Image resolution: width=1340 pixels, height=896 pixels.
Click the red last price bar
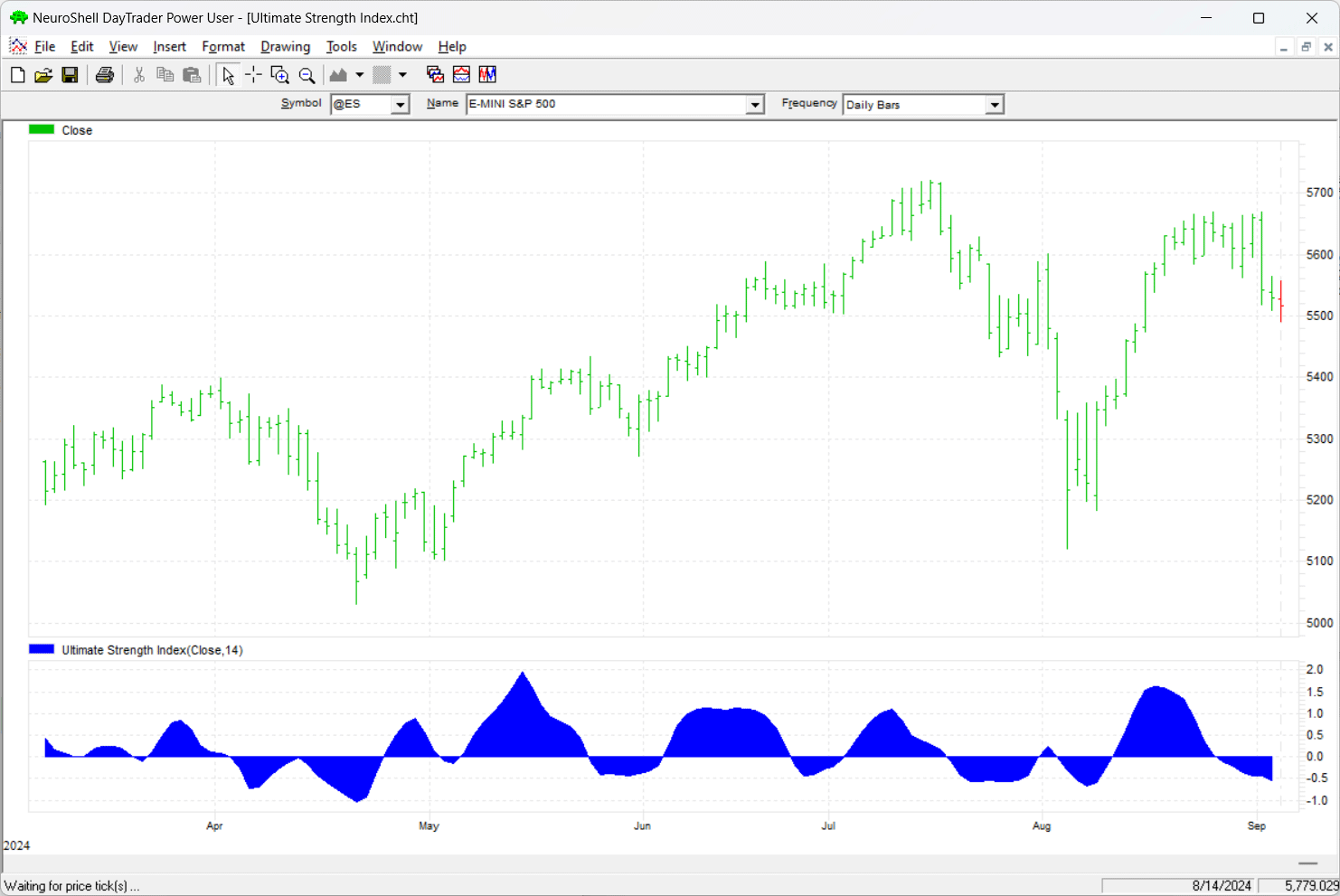[1281, 301]
